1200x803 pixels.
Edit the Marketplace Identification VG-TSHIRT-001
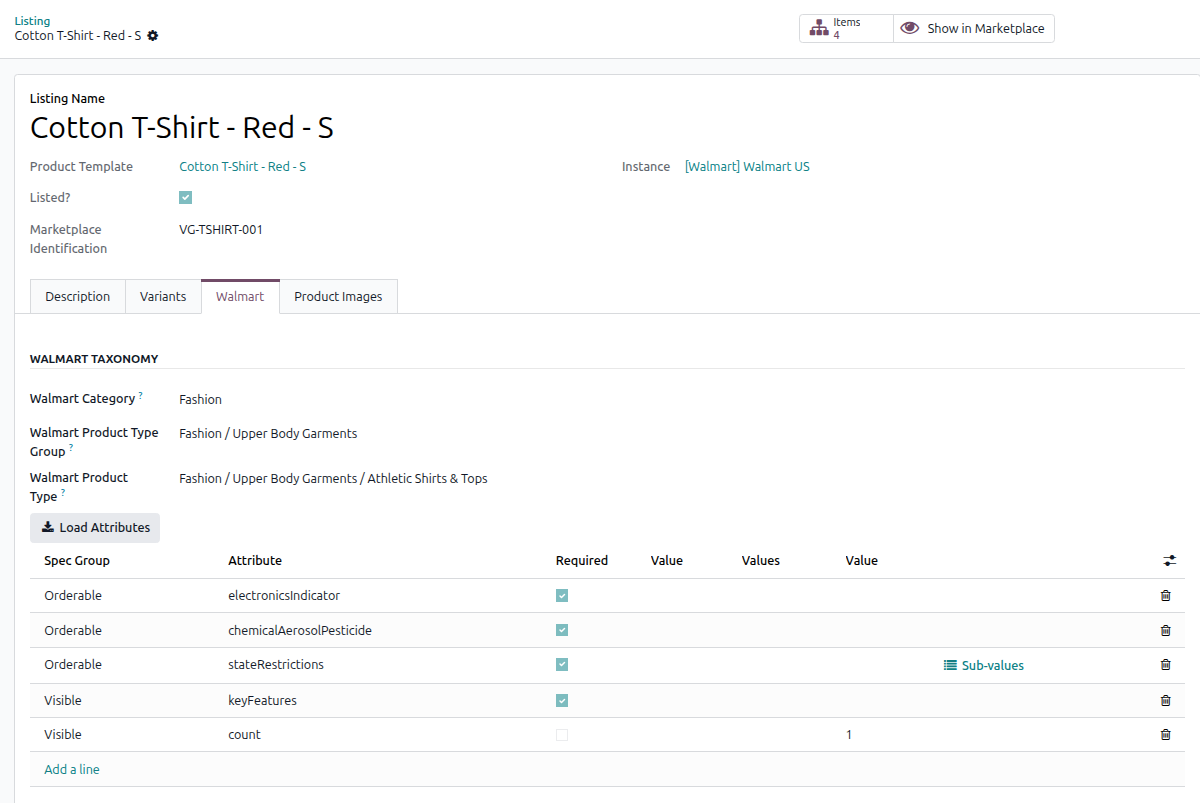point(221,230)
